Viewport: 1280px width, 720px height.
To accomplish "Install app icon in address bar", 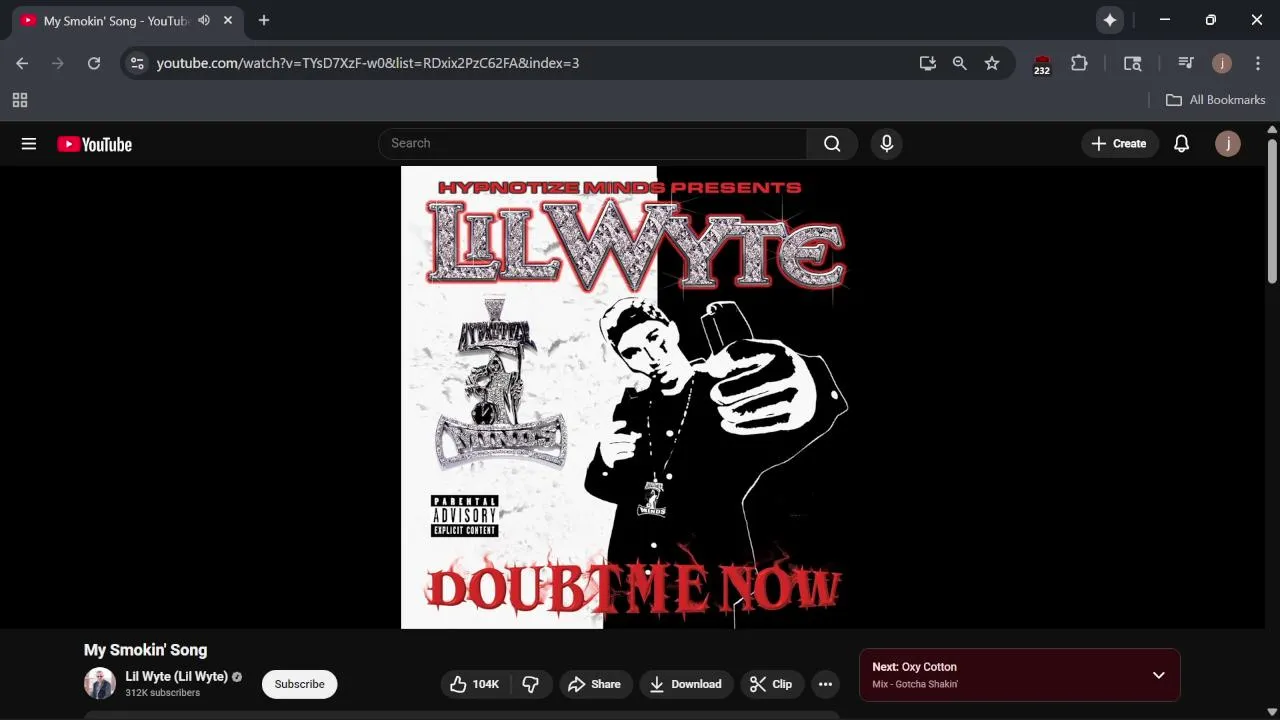I will pos(928,63).
